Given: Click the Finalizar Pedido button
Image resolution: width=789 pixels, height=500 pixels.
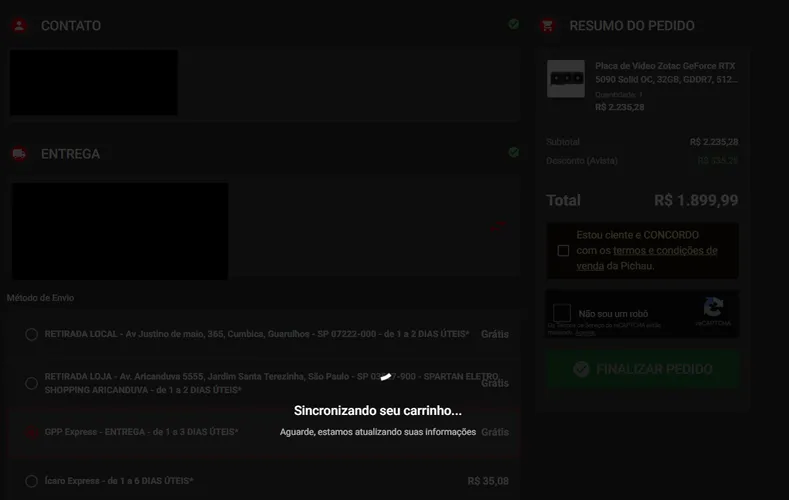Looking at the screenshot, I should click(x=643, y=369).
